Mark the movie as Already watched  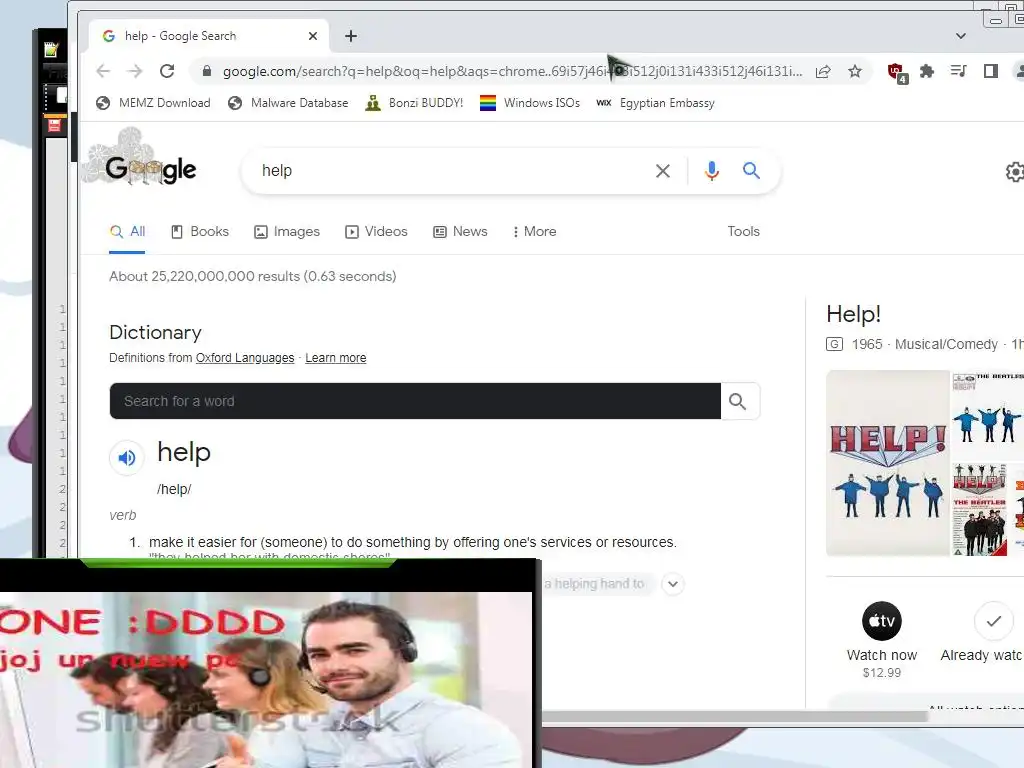993,621
